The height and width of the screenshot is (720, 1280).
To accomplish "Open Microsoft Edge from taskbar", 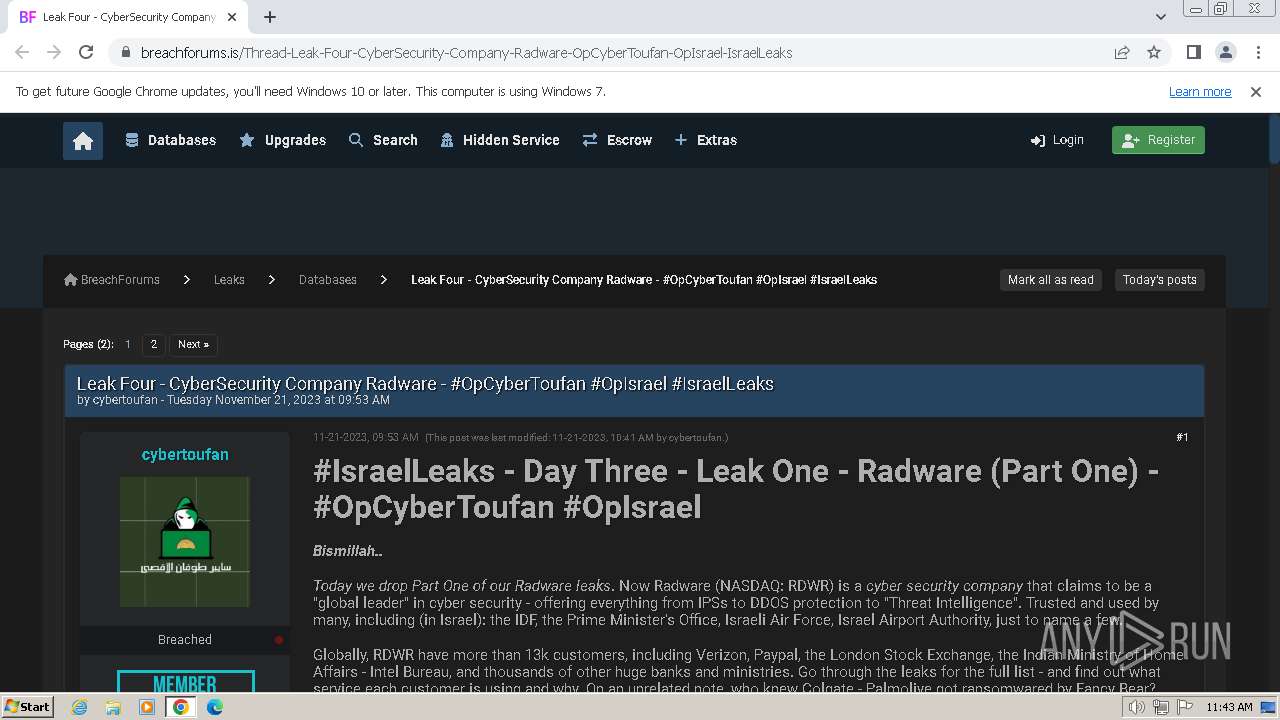I will click(x=215, y=707).
